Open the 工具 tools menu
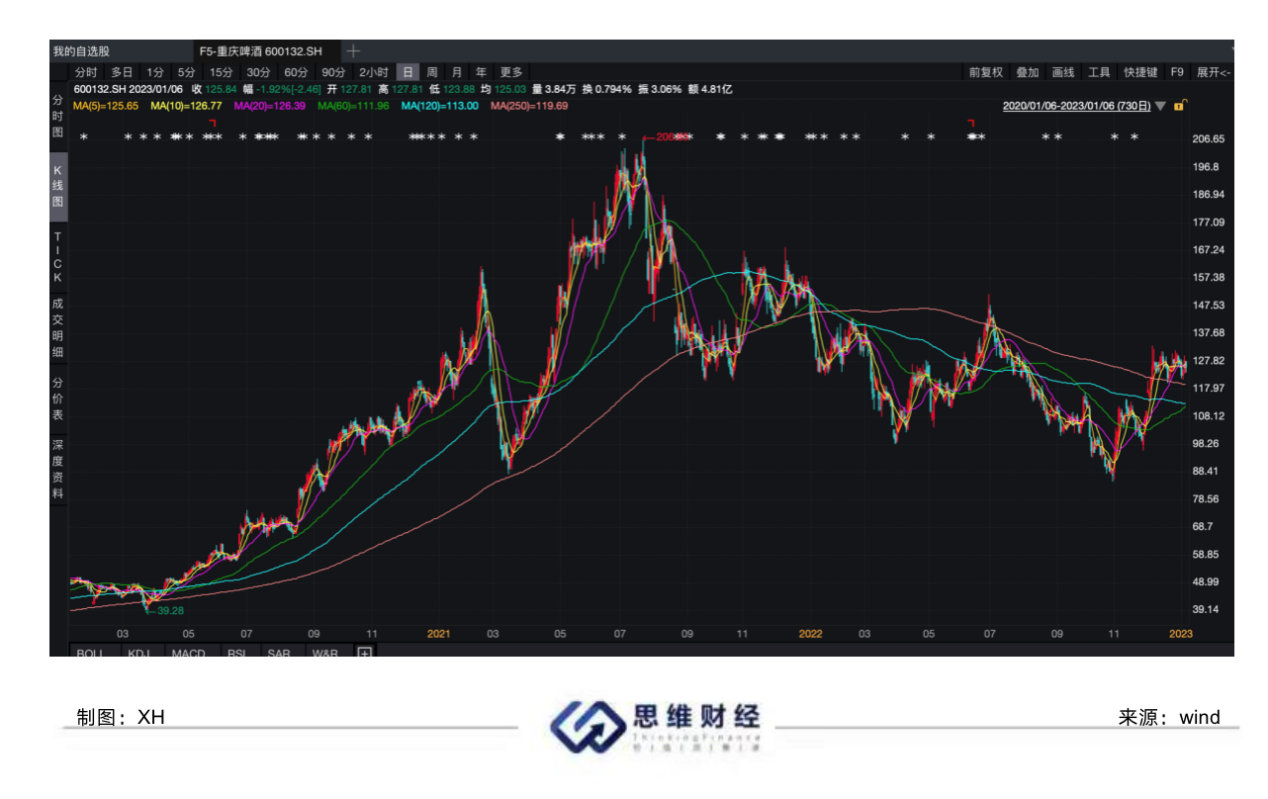1268x799 pixels. pos(1099,72)
